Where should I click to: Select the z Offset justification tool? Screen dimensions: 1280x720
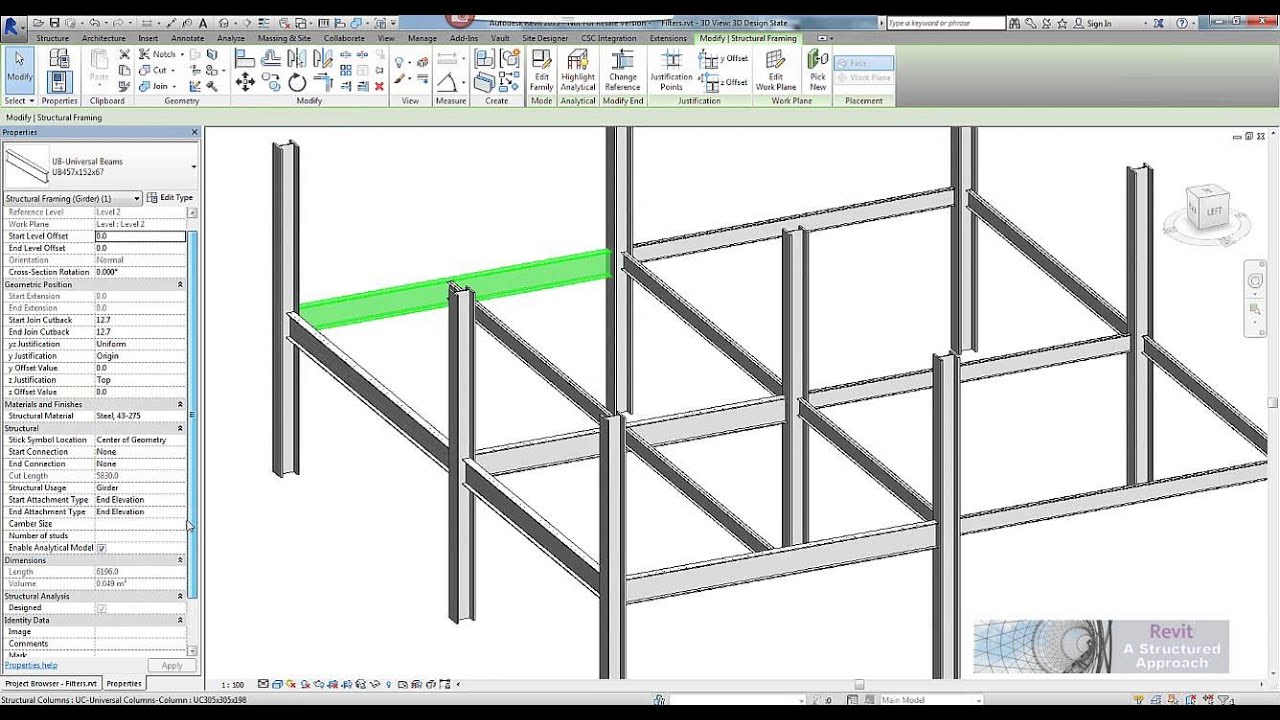(725, 82)
